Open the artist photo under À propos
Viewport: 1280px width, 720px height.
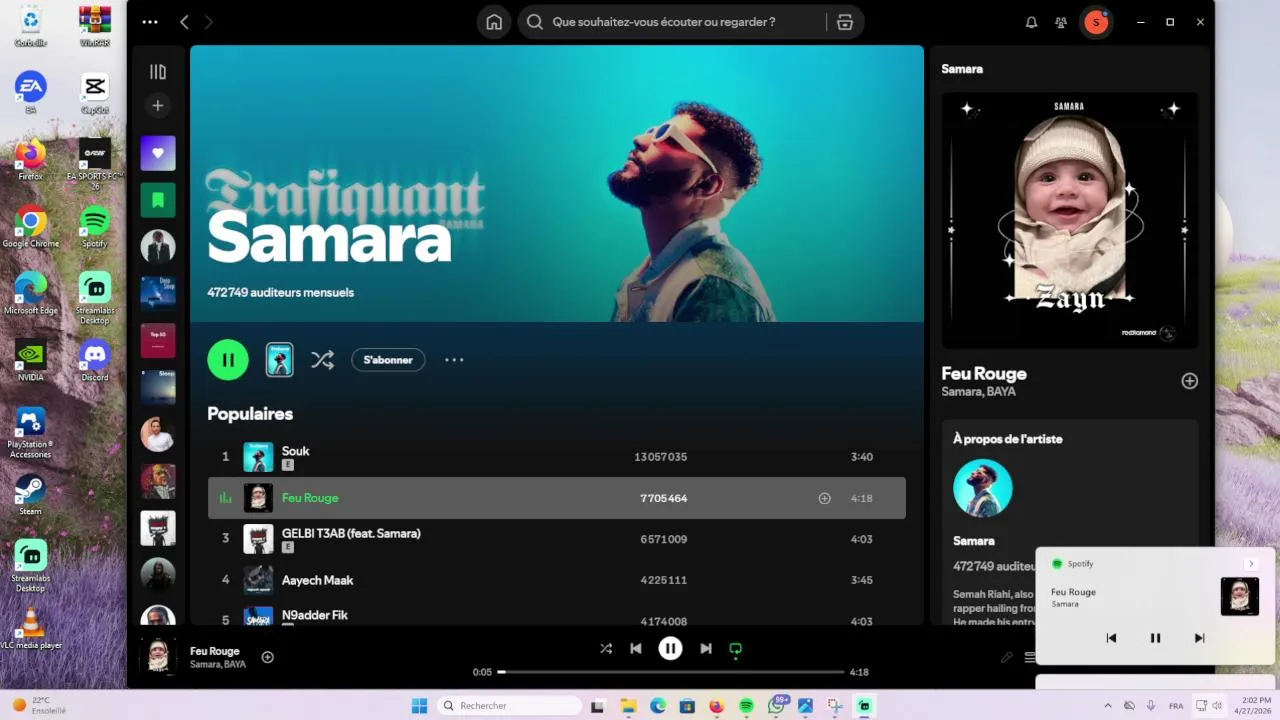(x=983, y=488)
